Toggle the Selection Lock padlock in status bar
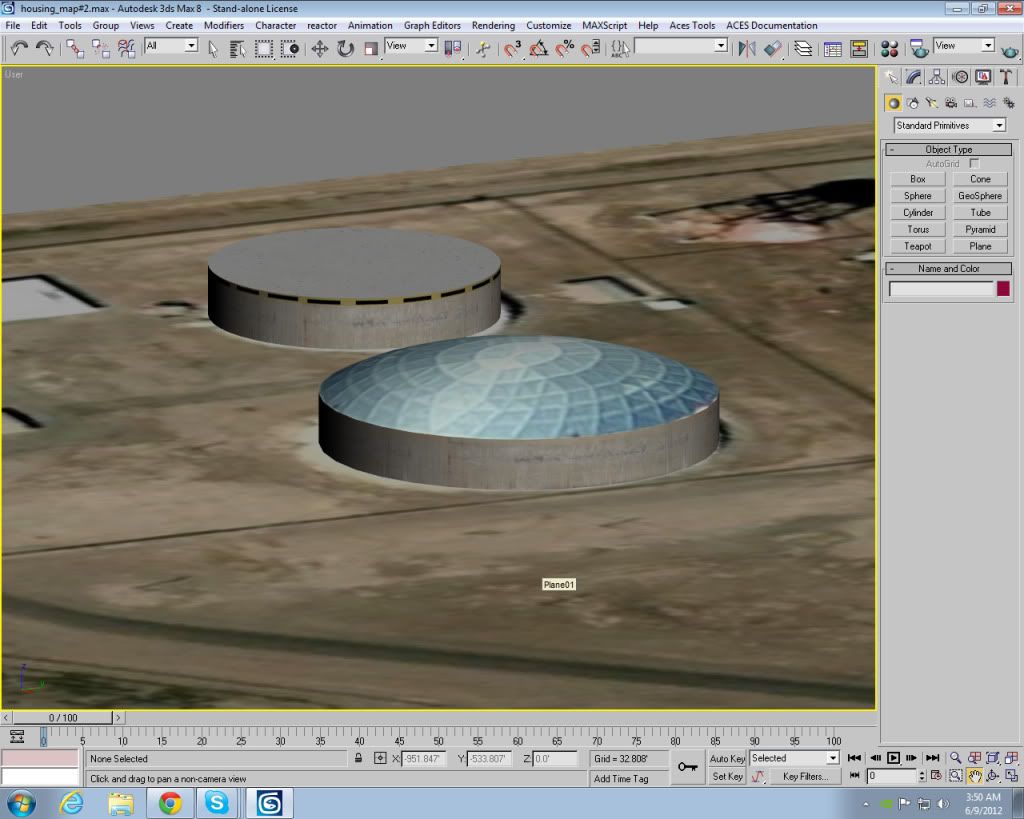The image size is (1024, 819). tap(358, 759)
